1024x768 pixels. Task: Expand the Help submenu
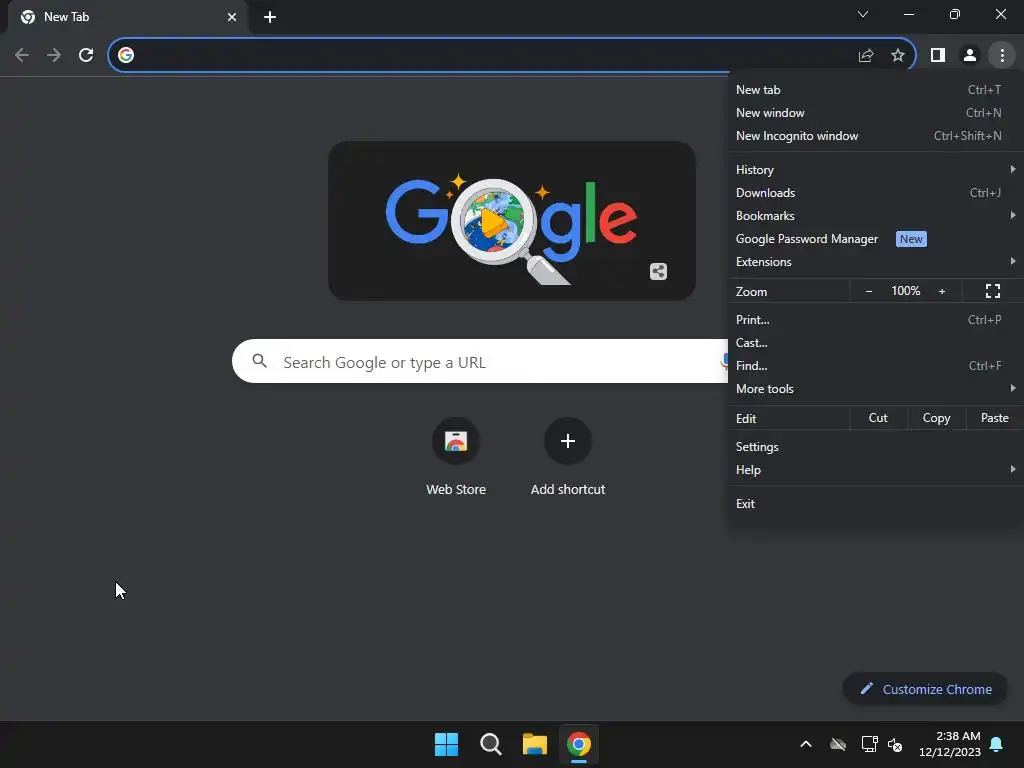[x=875, y=470]
